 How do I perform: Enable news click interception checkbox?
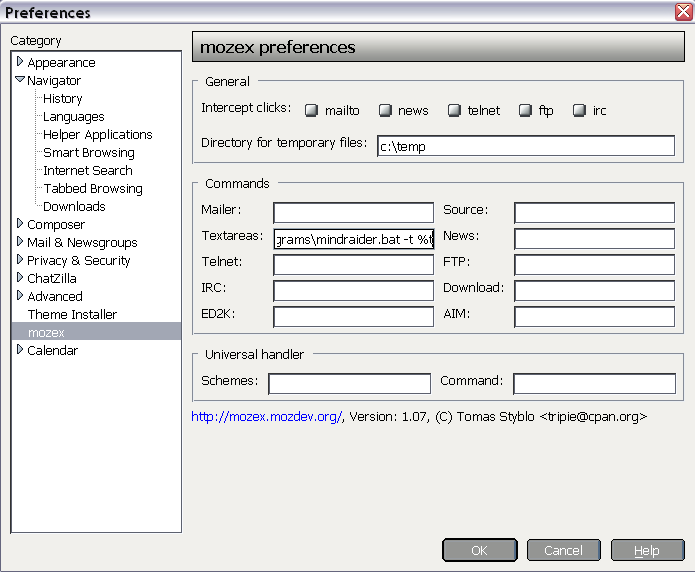pyautogui.click(x=385, y=110)
